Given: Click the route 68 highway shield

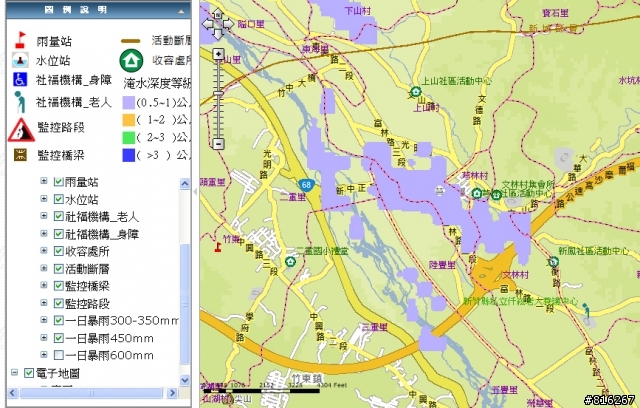Looking at the screenshot, I should pyautogui.click(x=306, y=185).
